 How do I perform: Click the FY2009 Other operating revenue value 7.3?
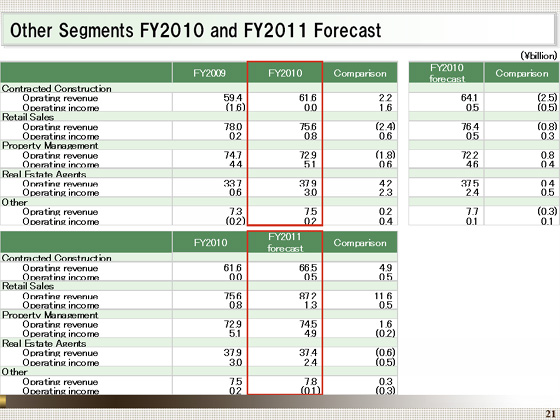tap(236, 211)
